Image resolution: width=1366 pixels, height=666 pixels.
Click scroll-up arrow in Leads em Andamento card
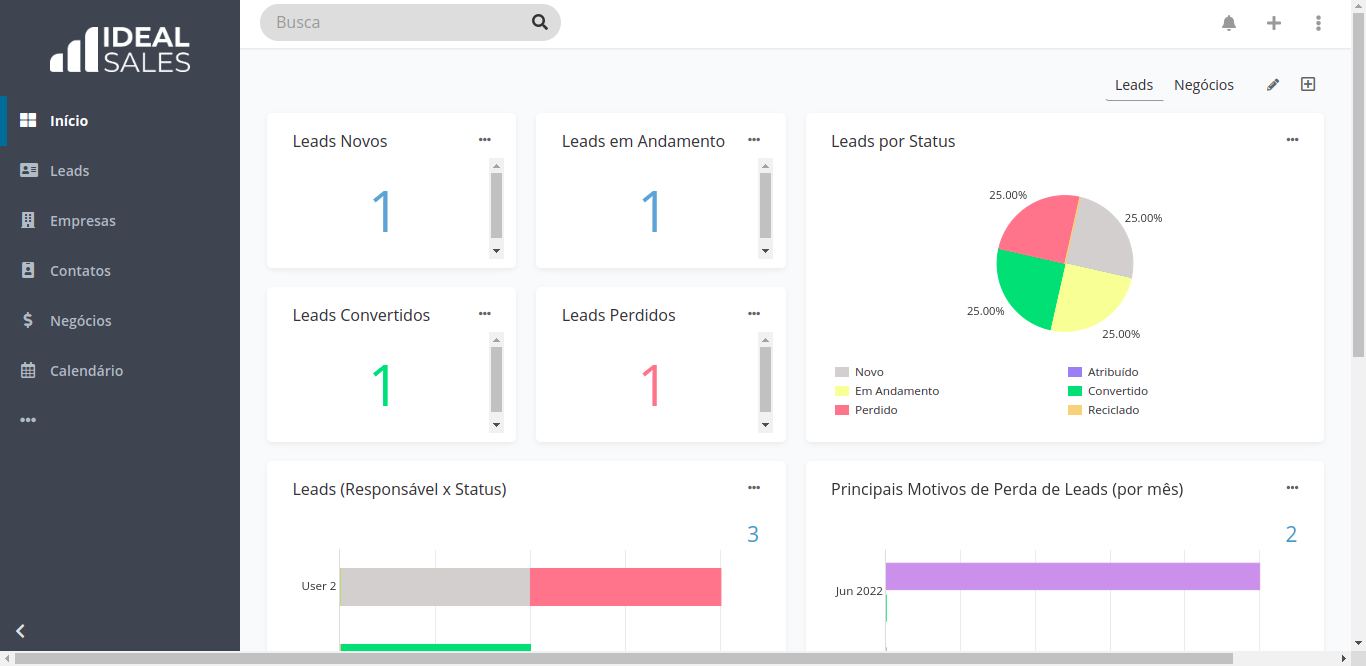pos(765,166)
